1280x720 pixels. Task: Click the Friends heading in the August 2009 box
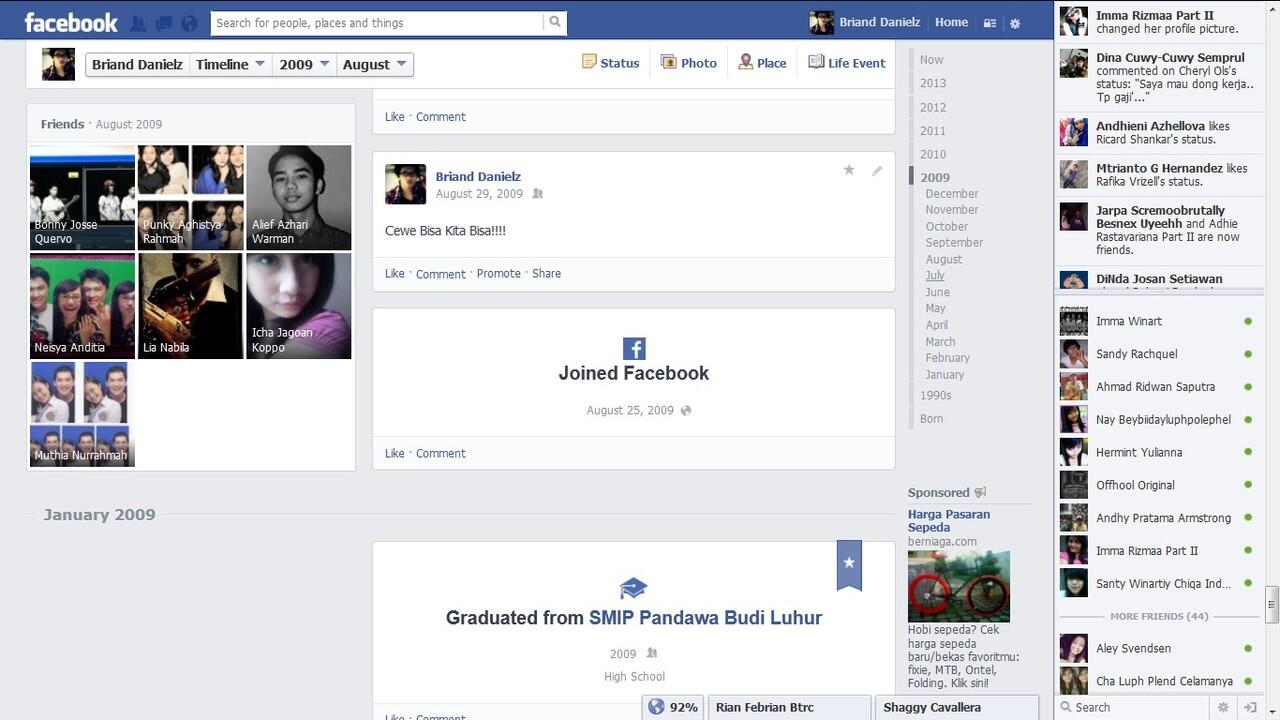(x=62, y=124)
